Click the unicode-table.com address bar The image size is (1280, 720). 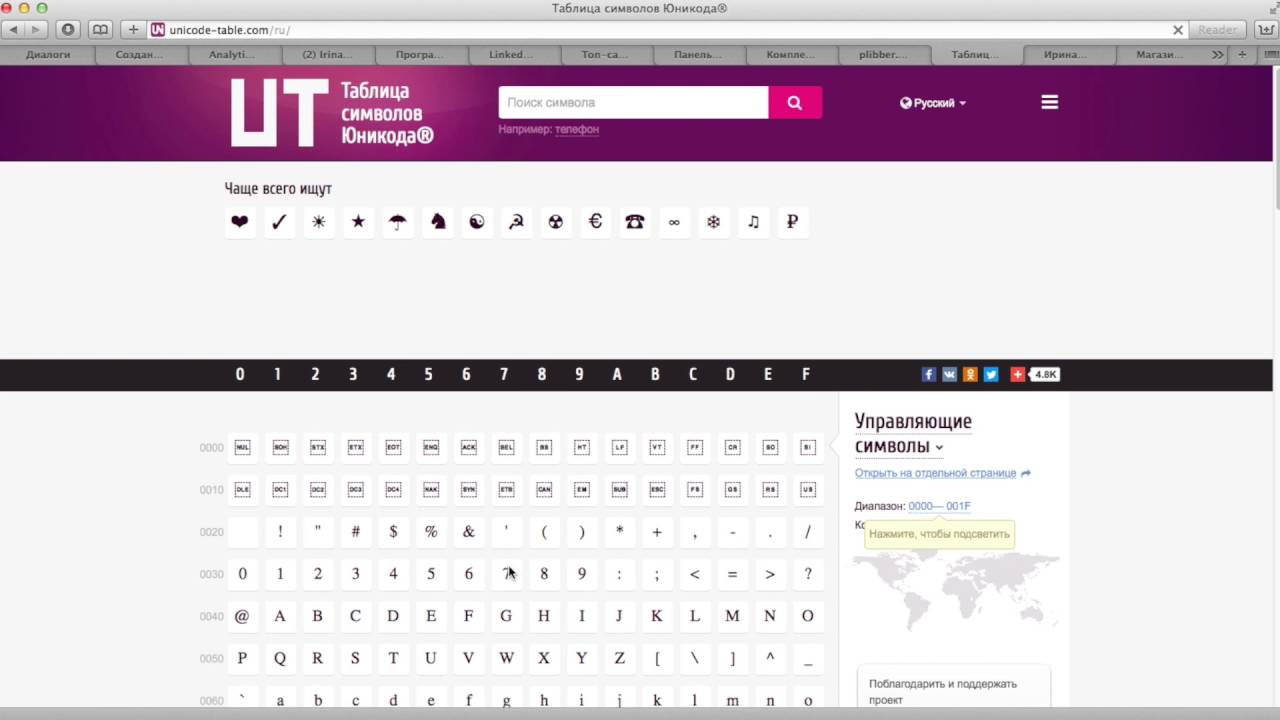click(669, 30)
